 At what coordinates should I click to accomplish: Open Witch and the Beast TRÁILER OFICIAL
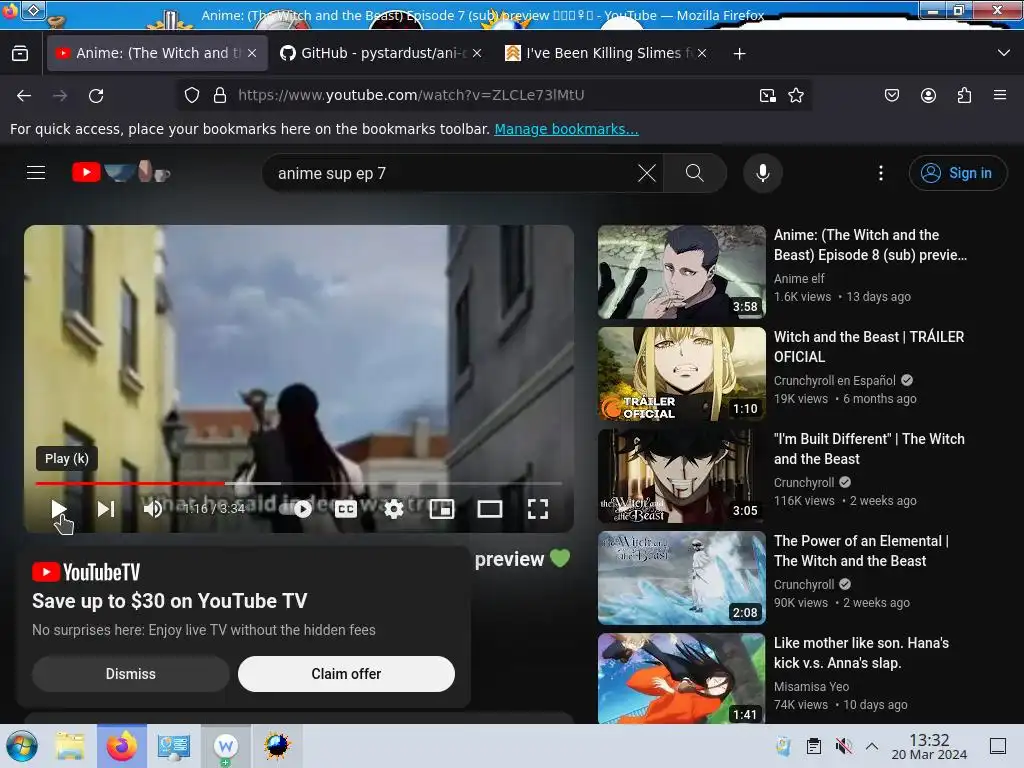(x=869, y=347)
